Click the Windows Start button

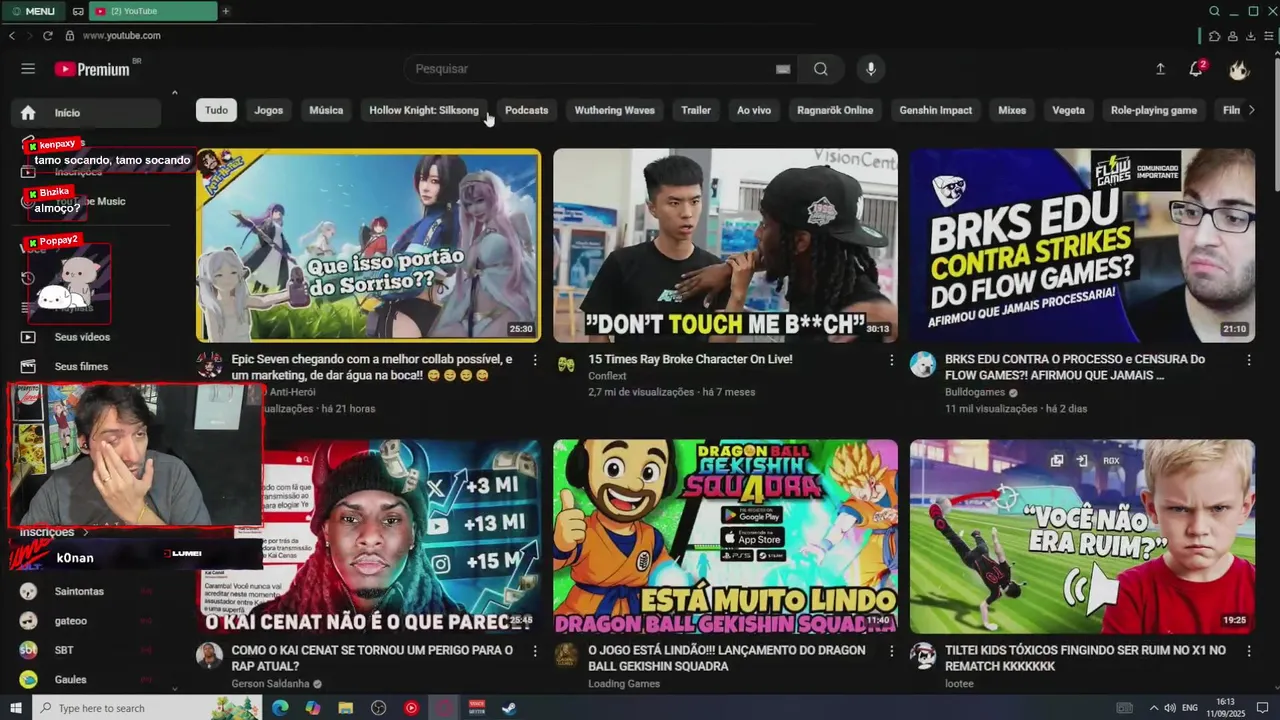(x=15, y=708)
